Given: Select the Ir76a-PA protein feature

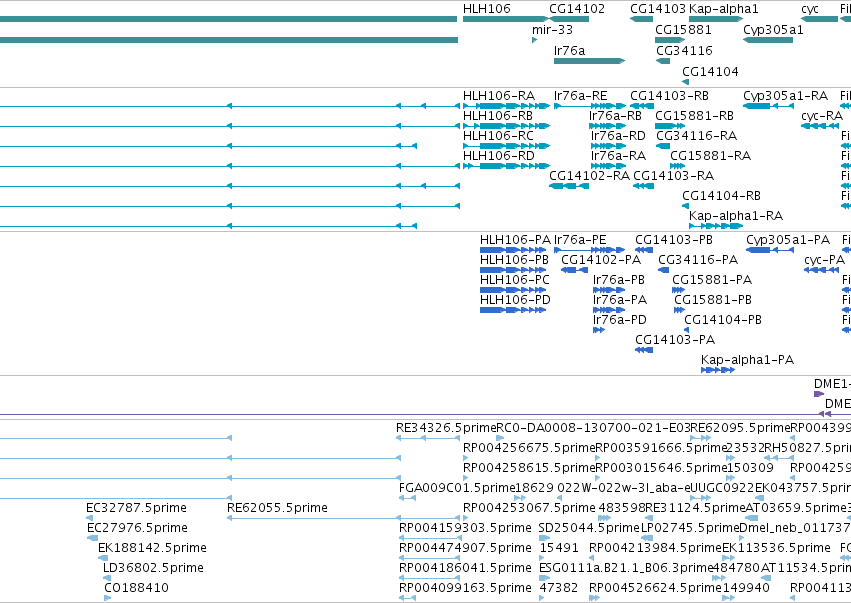Looking at the screenshot, I should click(x=608, y=310).
